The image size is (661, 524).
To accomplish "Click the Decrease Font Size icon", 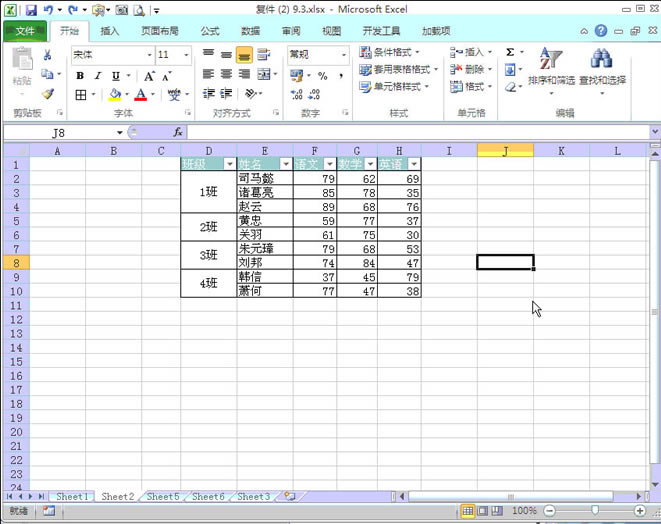I will 167,76.
